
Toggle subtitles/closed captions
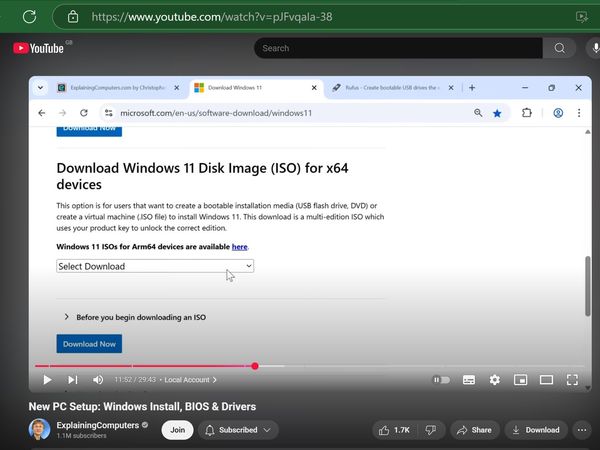point(469,380)
